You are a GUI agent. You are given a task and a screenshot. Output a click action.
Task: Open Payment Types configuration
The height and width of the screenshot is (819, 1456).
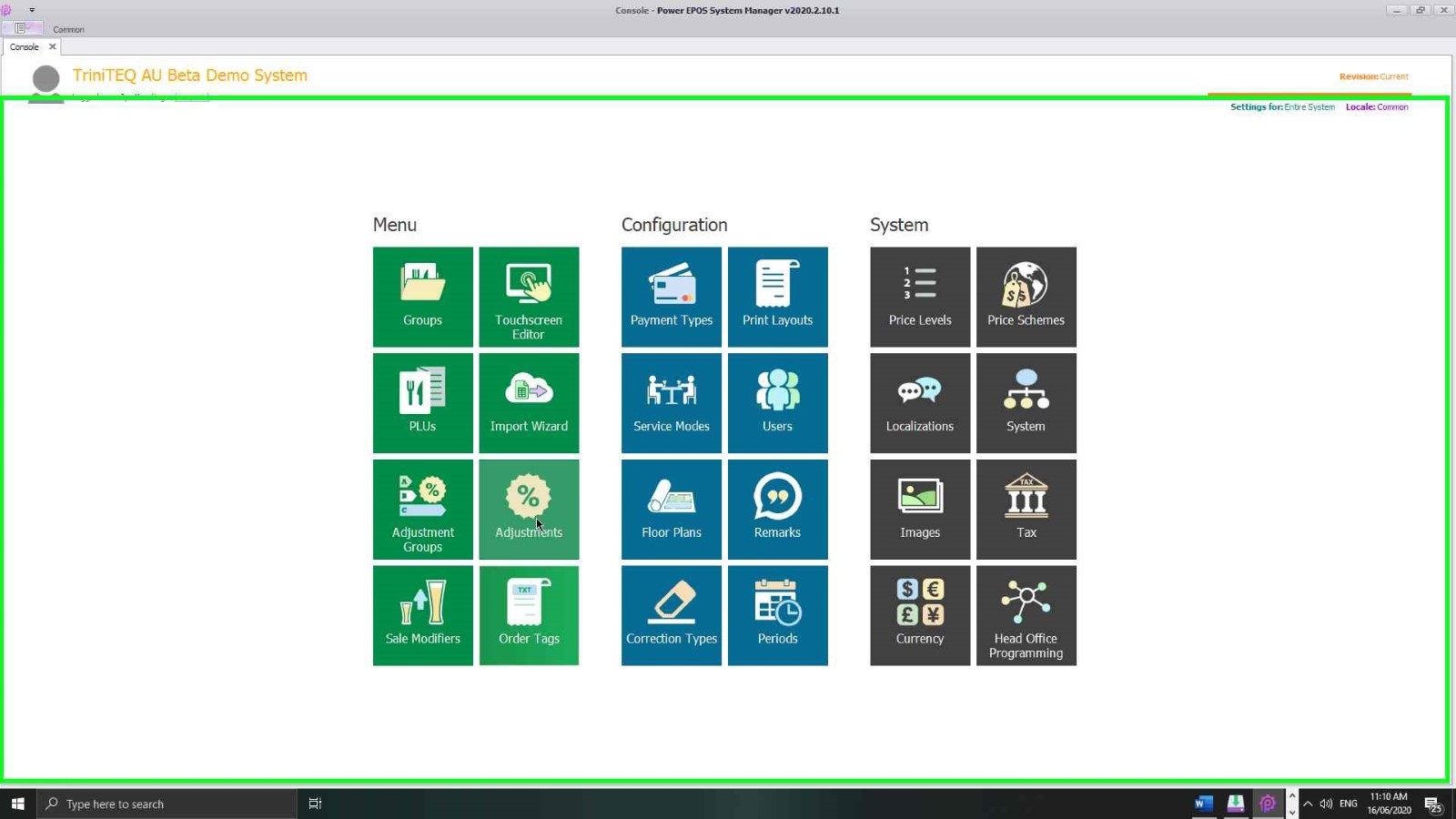pyautogui.click(x=672, y=297)
